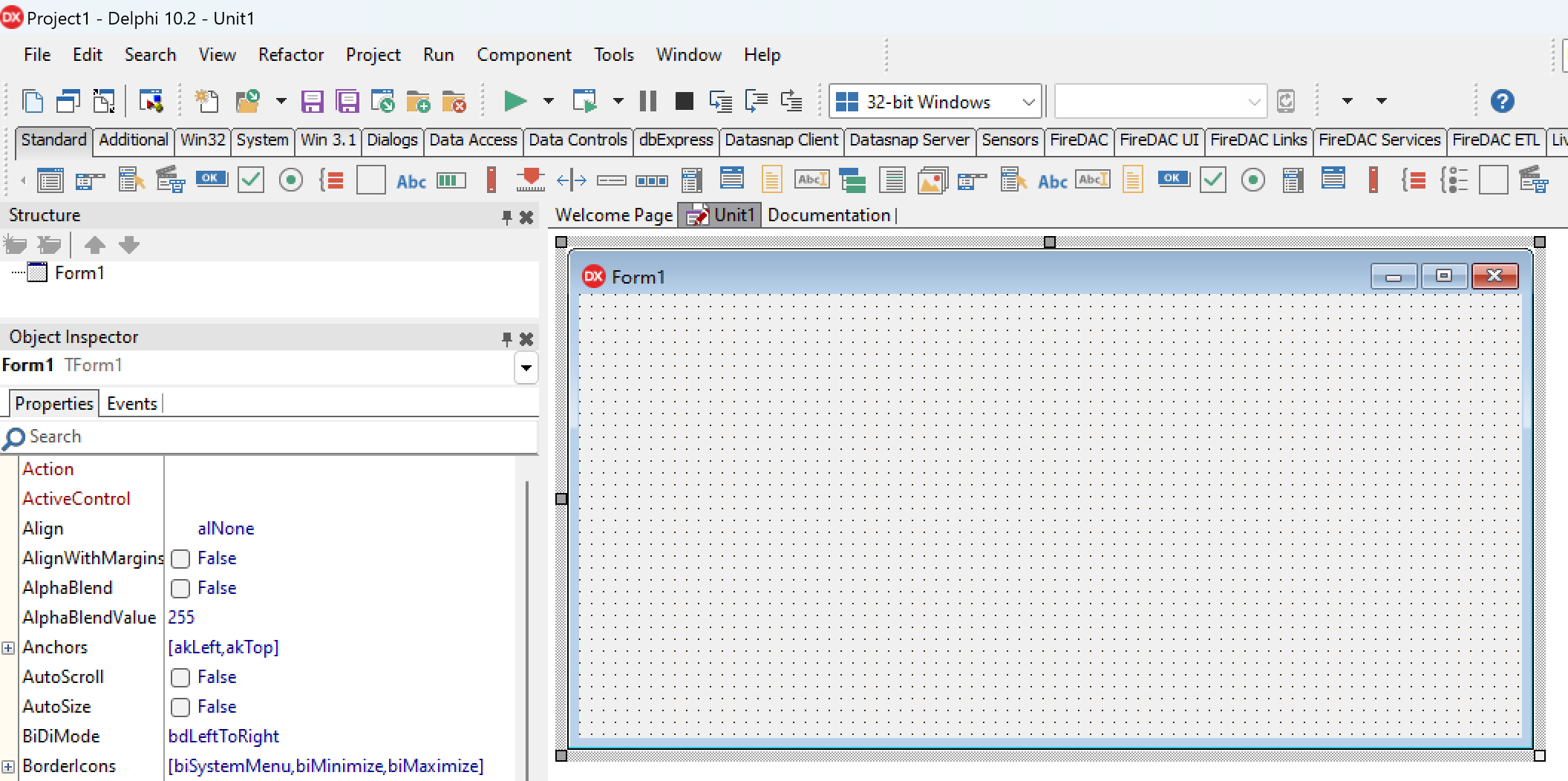This screenshot has height=781, width=1568.
Task: Open dropdown arrow beside the green Run icon
Action: coord(548,101)
